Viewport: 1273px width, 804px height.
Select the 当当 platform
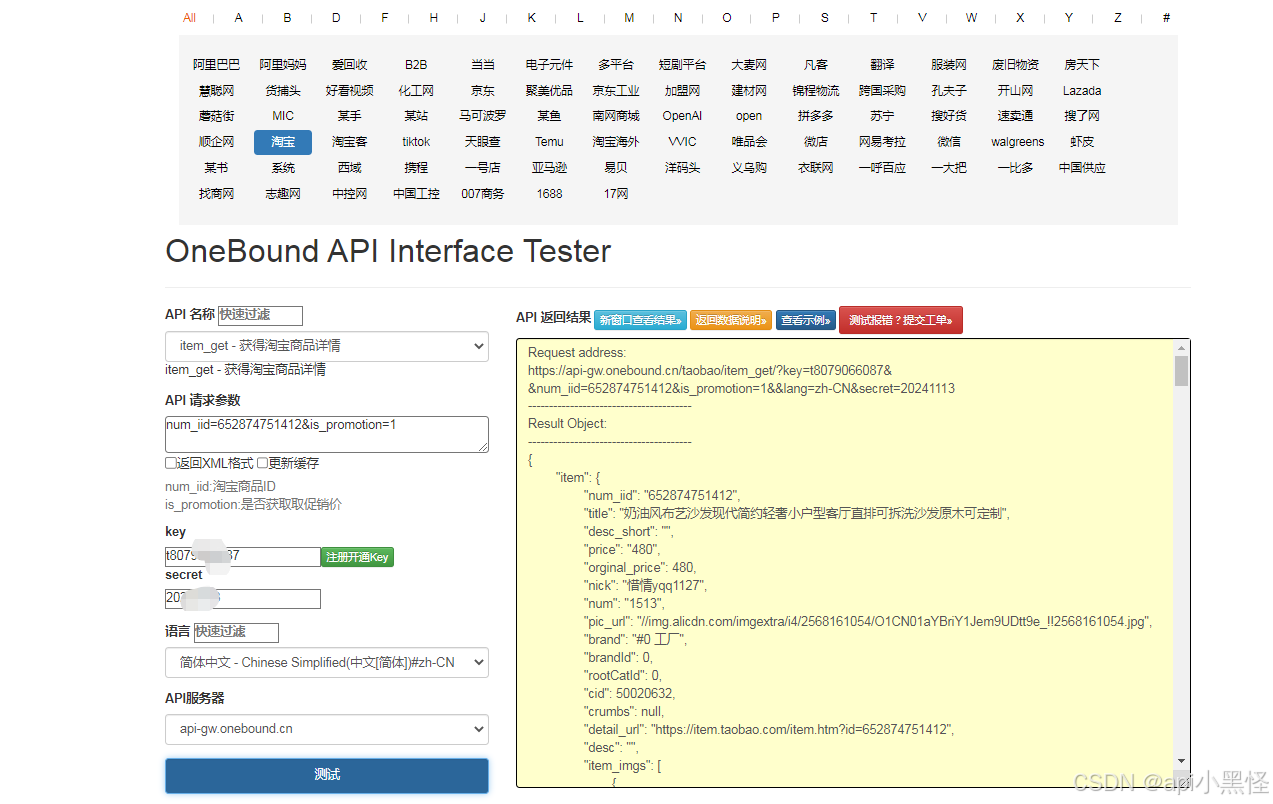(x=483, y=65)
